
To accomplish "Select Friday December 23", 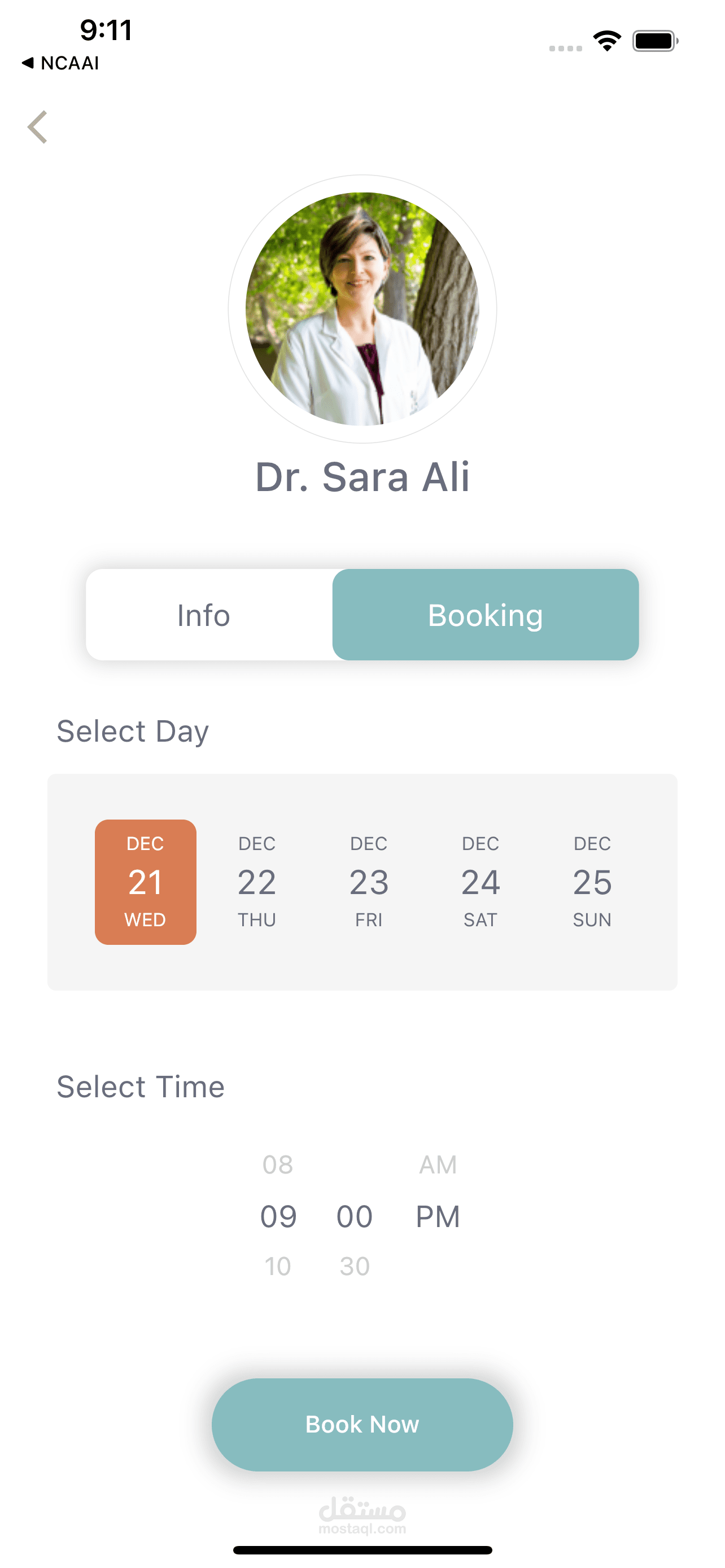I will (x=369, y=882).
